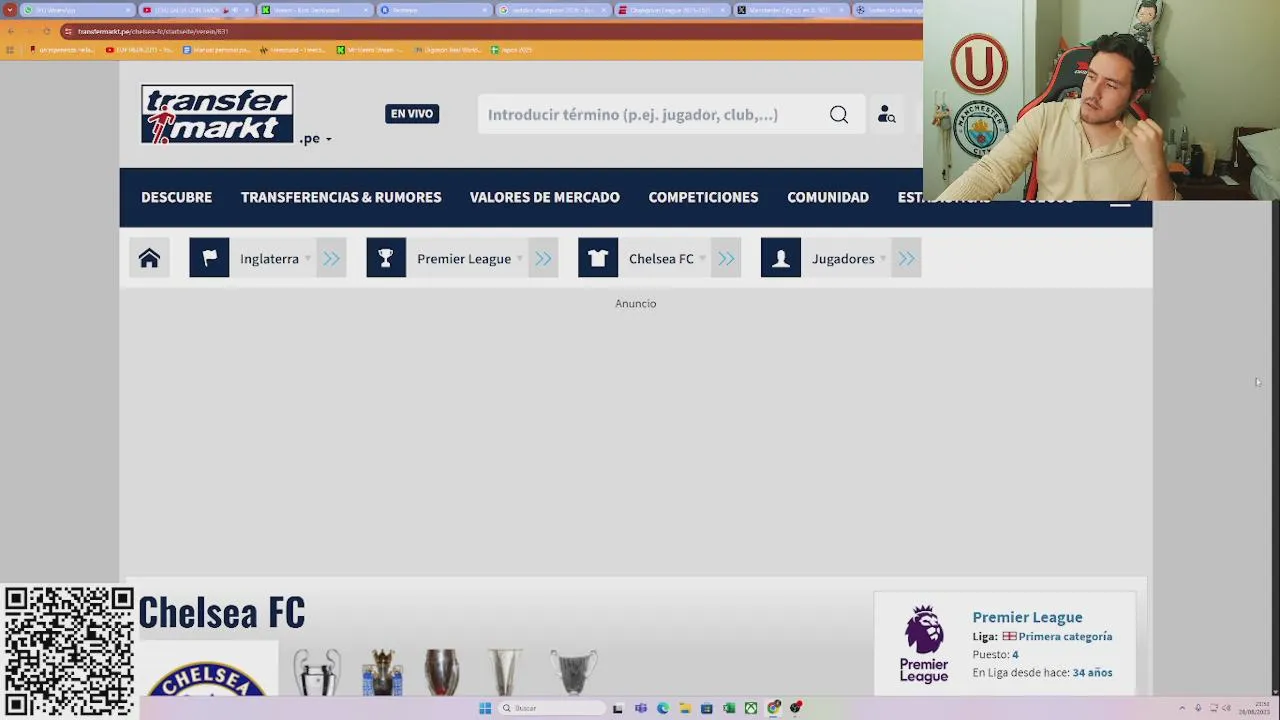1280x720 pixels.
Task: Select the fifth wide cup trophy icon
Action: tap(573, 671)
